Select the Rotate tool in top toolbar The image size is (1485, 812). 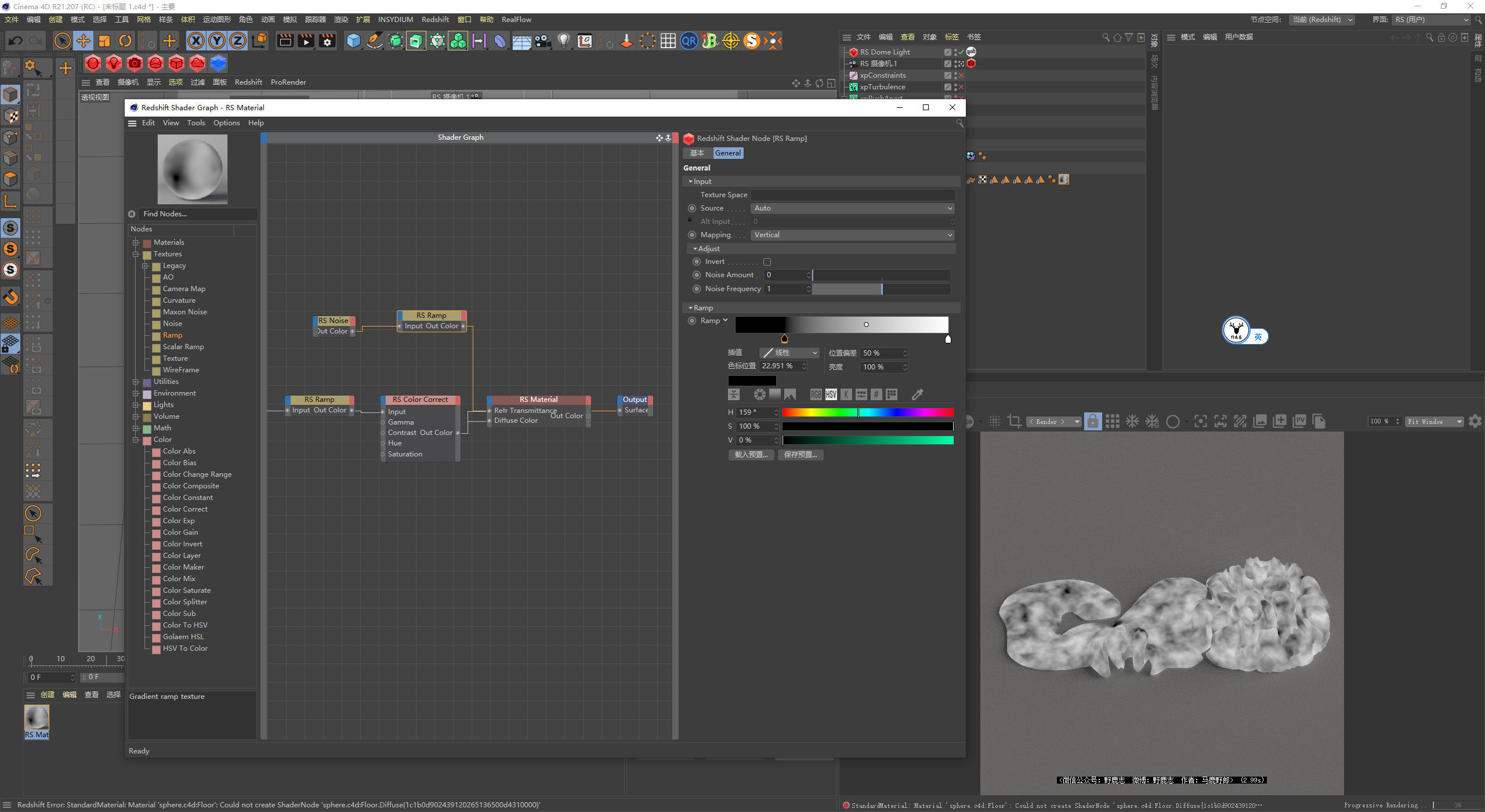point(125,41)
